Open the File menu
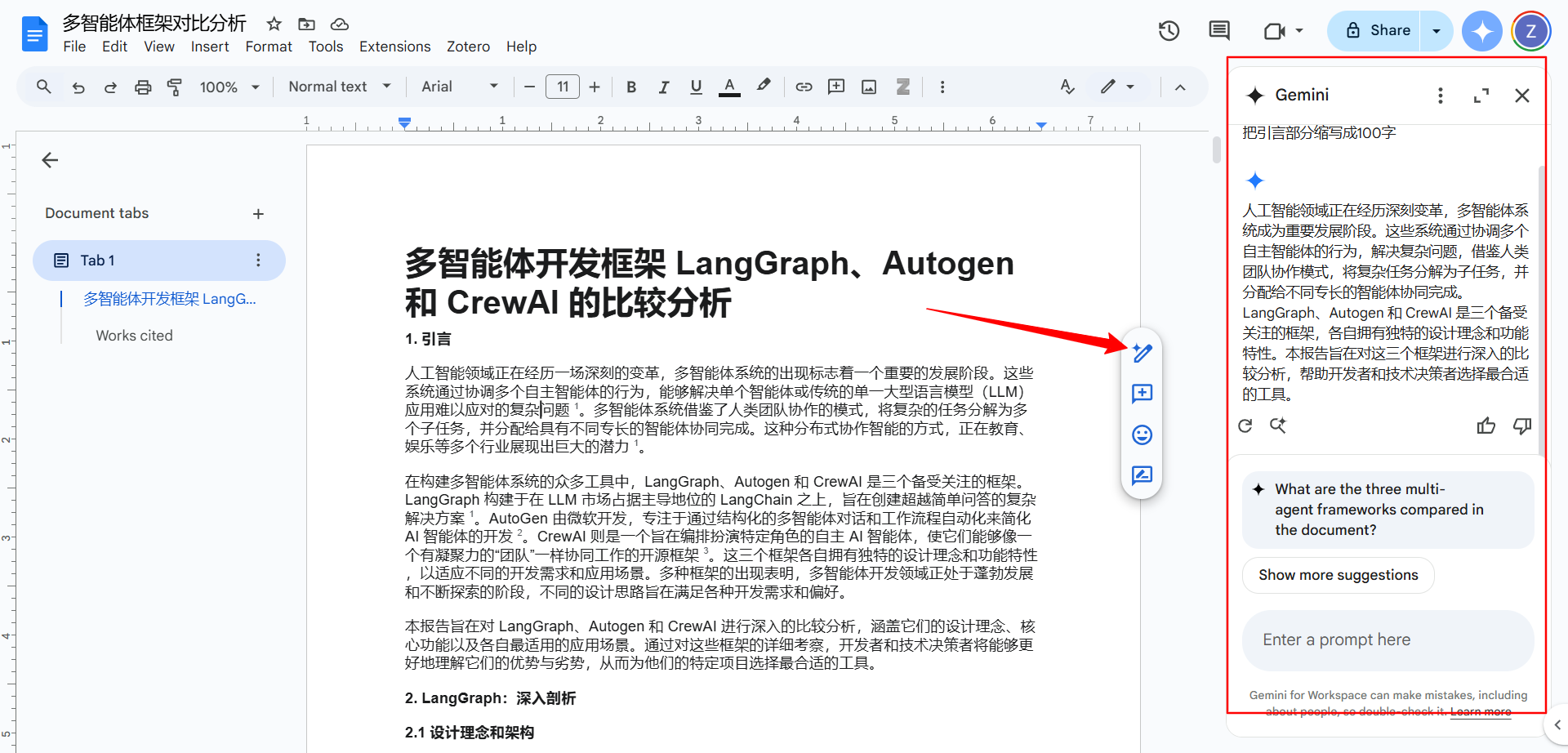 tap(74, 47)
